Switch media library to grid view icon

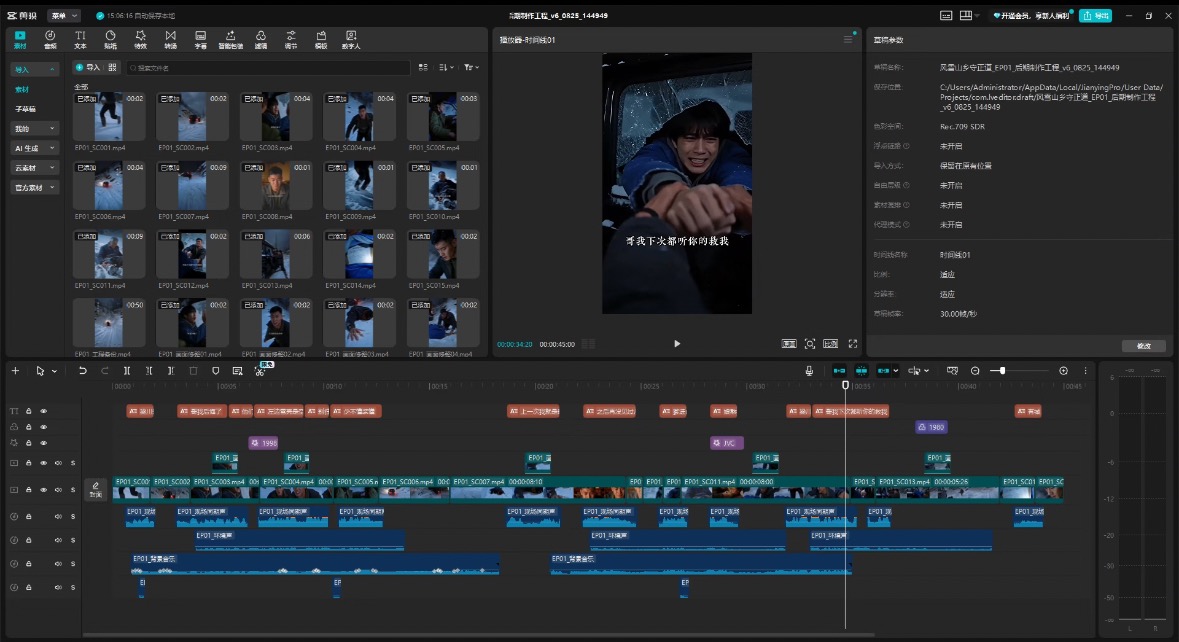(x=423, y=68)
